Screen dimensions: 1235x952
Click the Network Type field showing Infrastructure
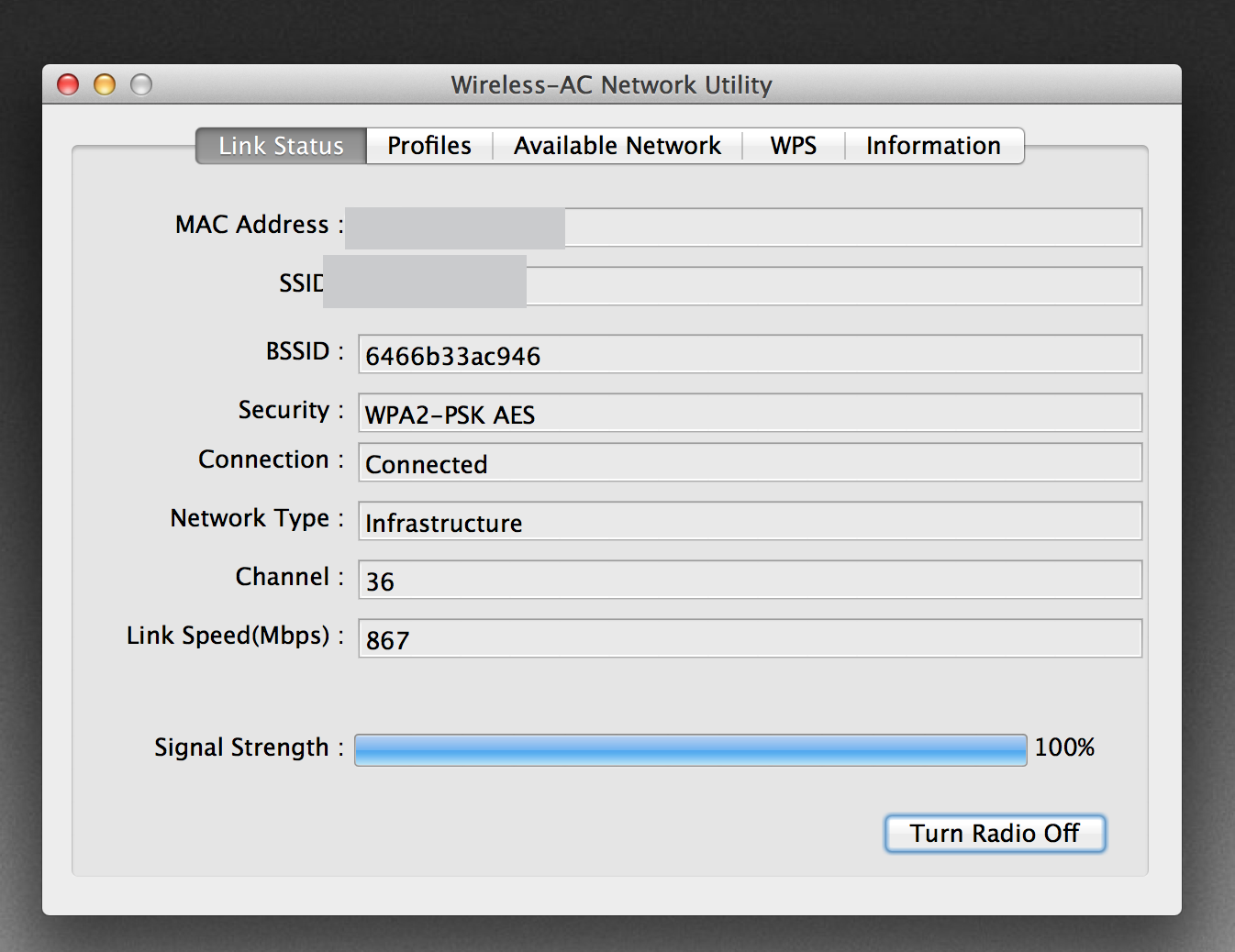tap(750, 521)
